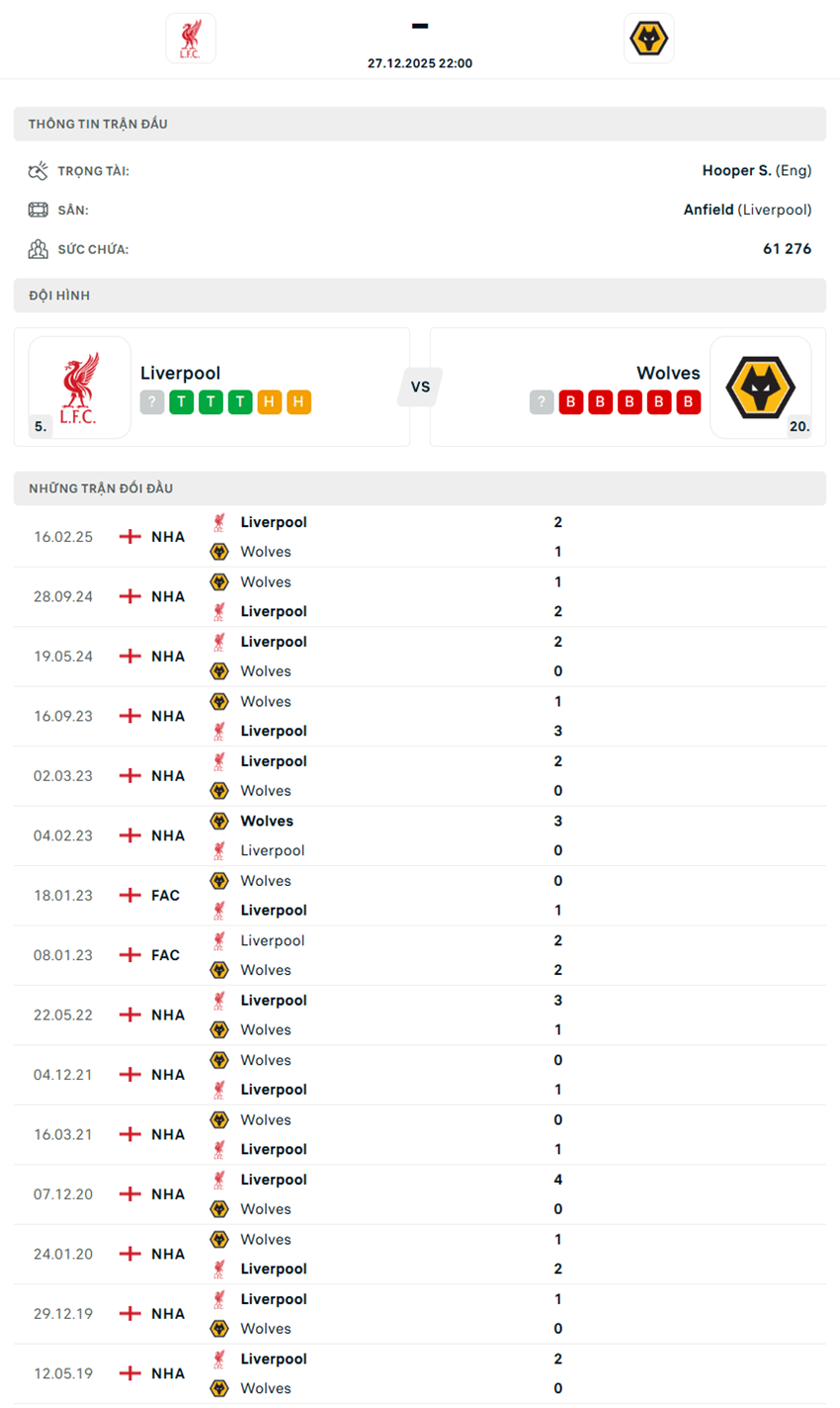Click the capacity icon beside SỨC CHỨA
840x1408 pixels.
click(41, 248)
